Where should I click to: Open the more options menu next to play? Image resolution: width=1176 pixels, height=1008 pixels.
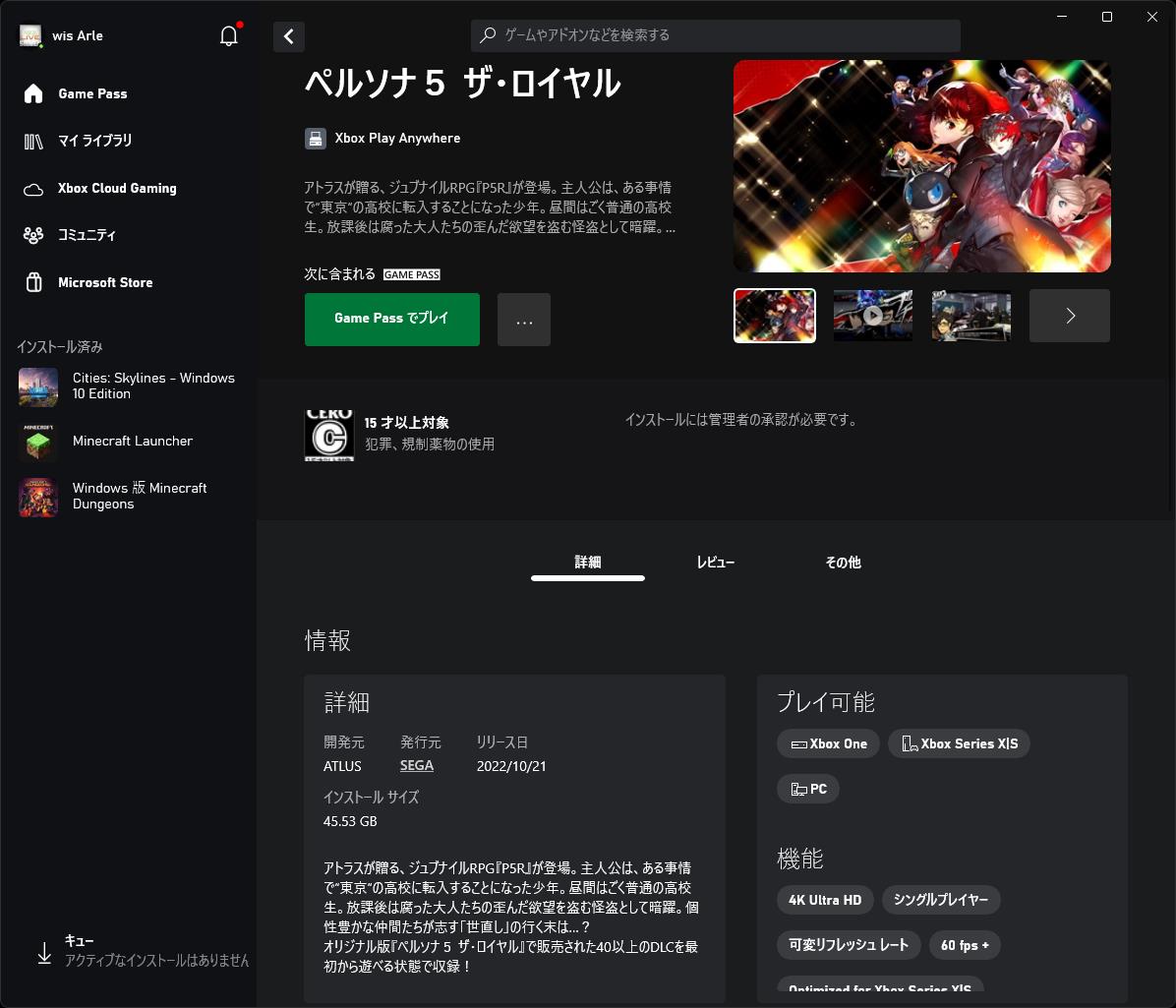click(x=524, y=319)
